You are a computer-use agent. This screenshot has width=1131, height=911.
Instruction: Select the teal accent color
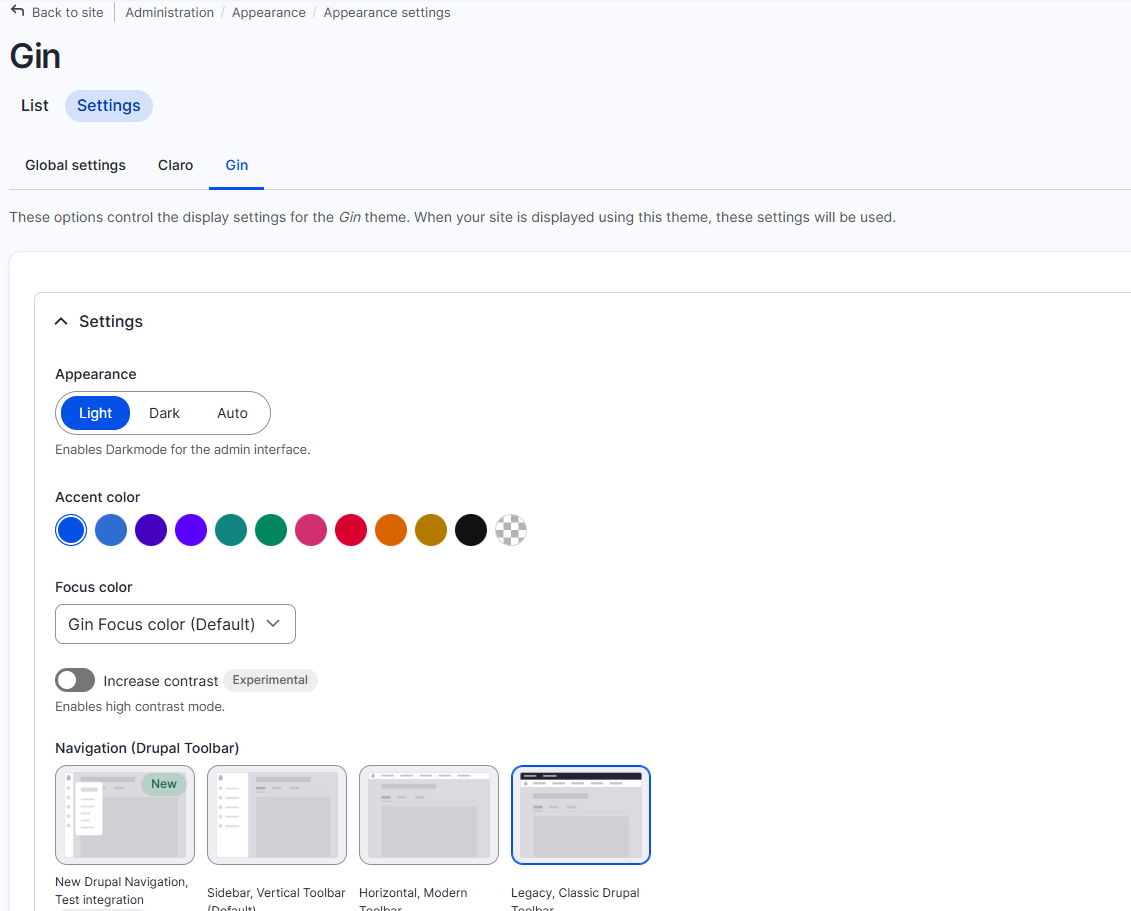point(231,530)
